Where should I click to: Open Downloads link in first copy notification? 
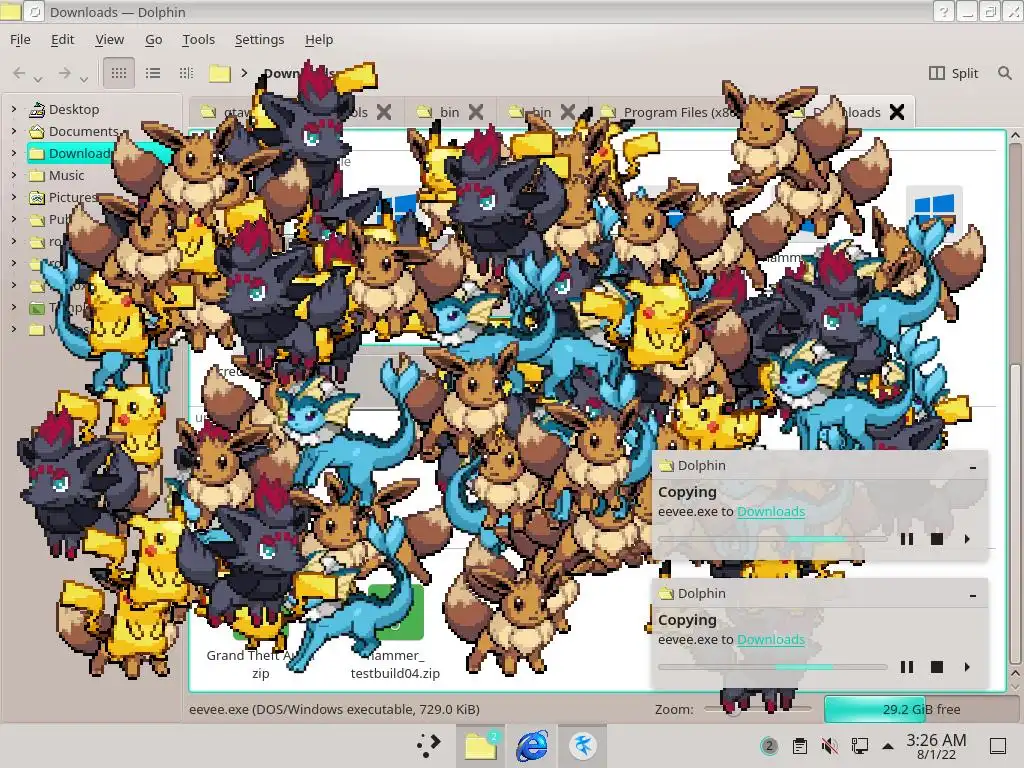[x=771, y=511]
